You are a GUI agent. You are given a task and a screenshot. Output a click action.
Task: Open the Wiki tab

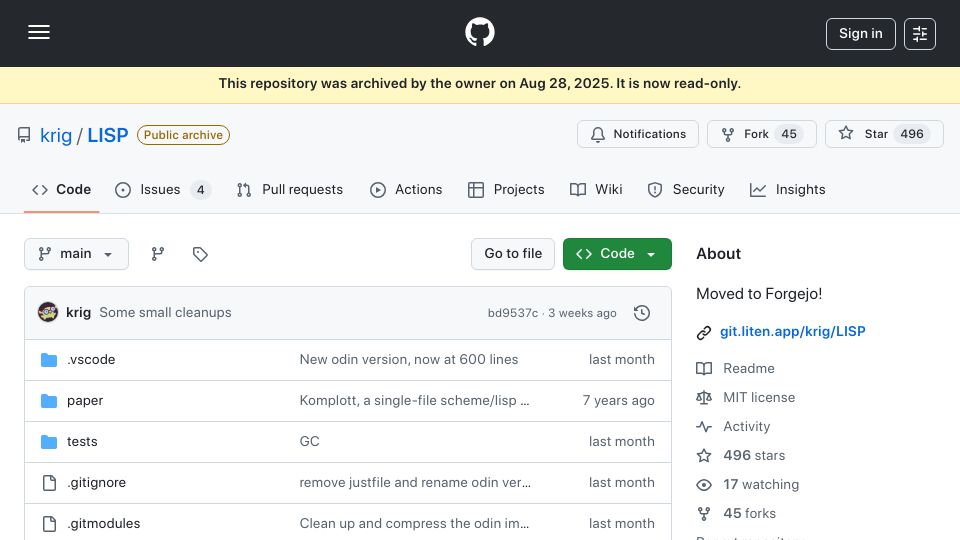pos(596,190)
